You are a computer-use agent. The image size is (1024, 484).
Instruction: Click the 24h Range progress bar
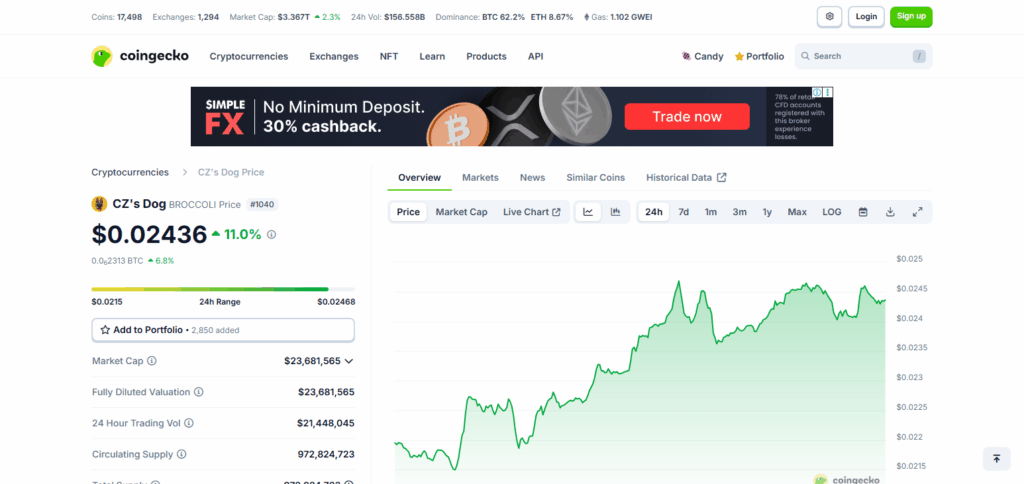click(x=223, y=289)
